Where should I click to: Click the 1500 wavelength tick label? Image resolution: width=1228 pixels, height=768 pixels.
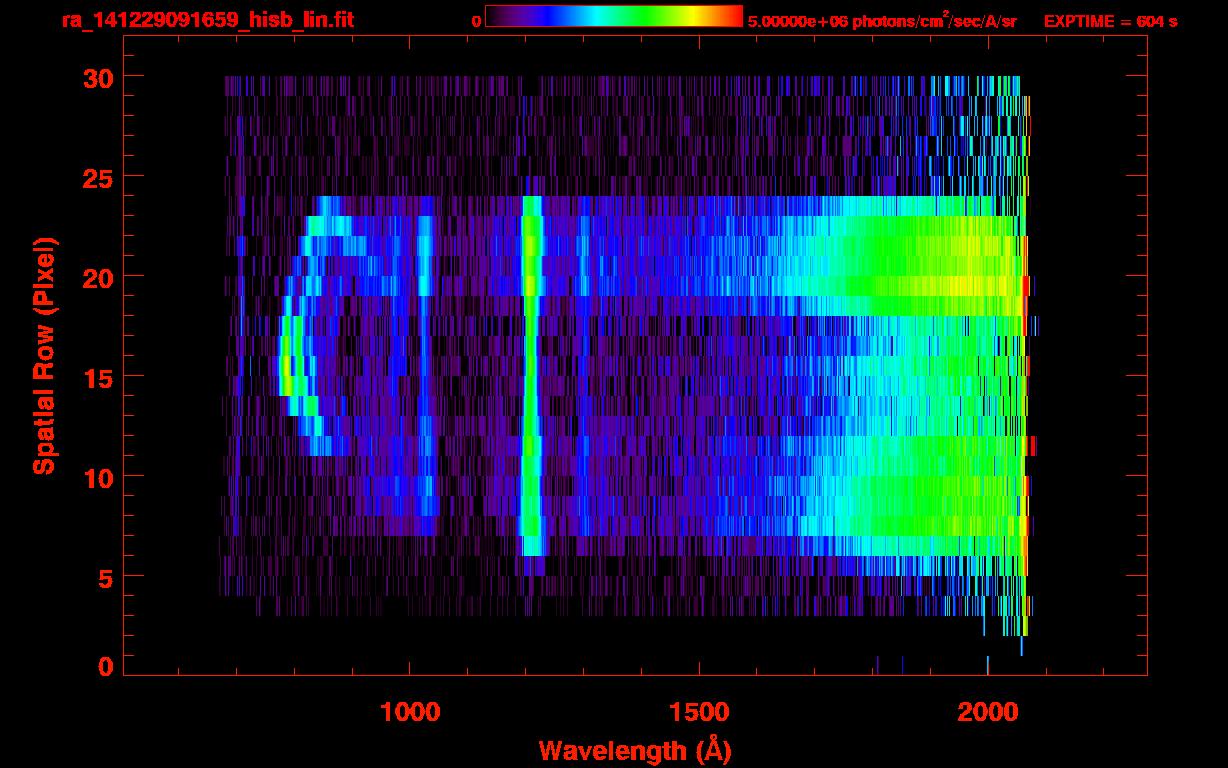pos(698,713)
